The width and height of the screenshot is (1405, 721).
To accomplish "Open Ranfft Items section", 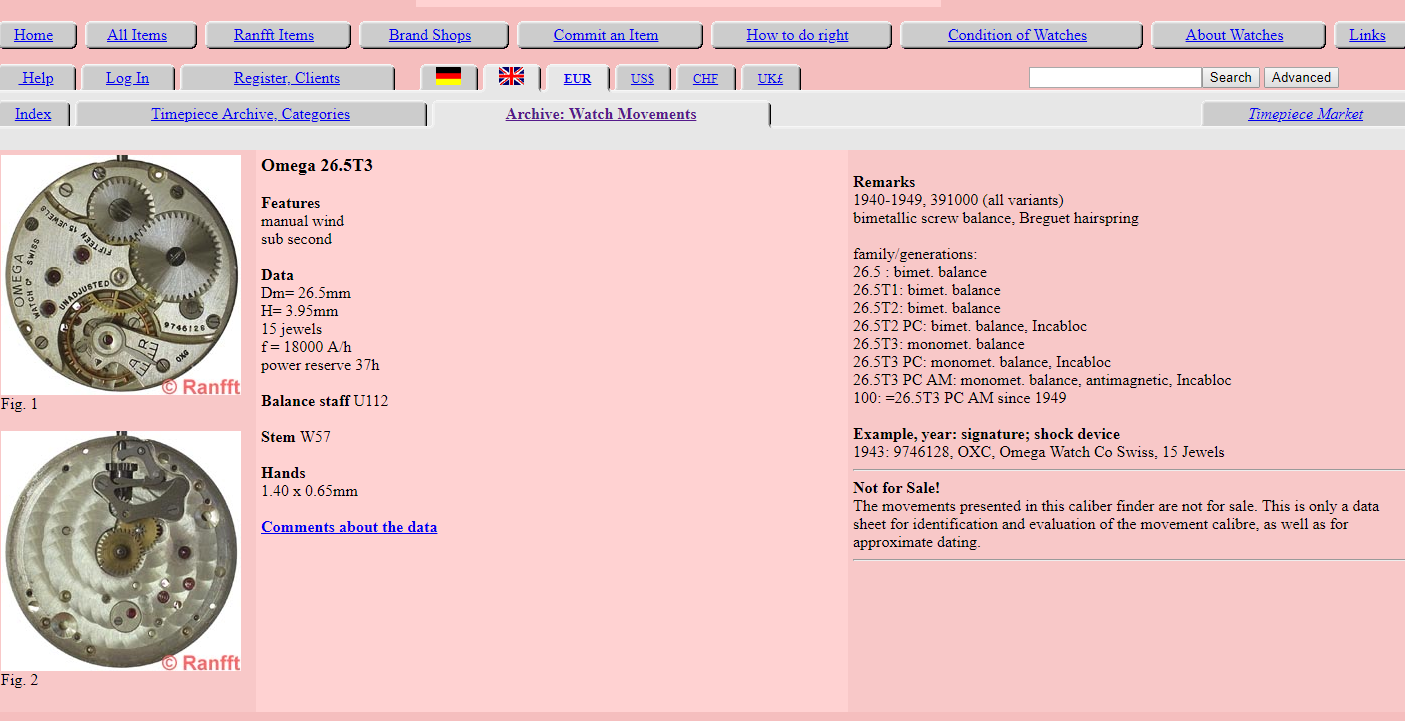I will (x=274, y=35).
